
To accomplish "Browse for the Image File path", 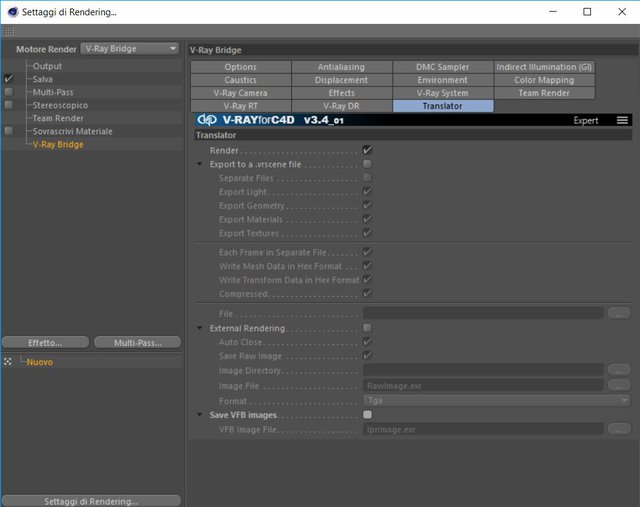I will [x=619, y=385].
